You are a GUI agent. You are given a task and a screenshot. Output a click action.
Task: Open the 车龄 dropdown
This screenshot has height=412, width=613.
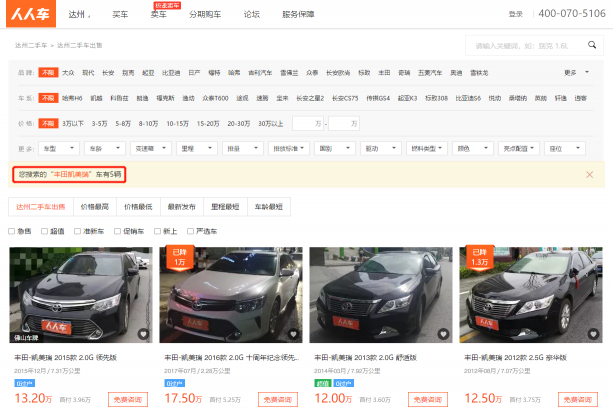[x=105, y=149]
